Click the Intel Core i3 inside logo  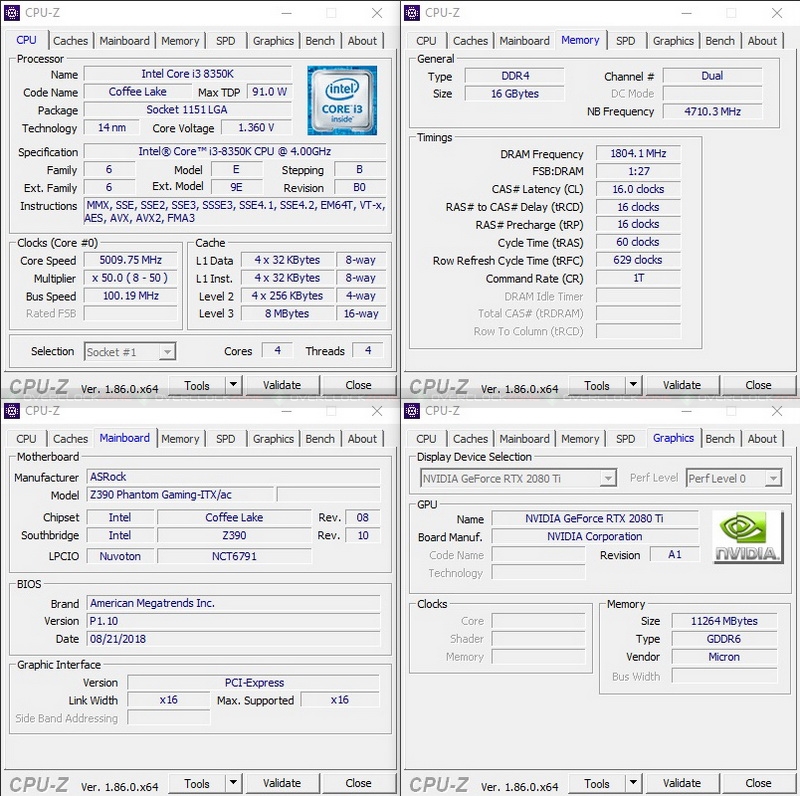[x=342, y=101]
